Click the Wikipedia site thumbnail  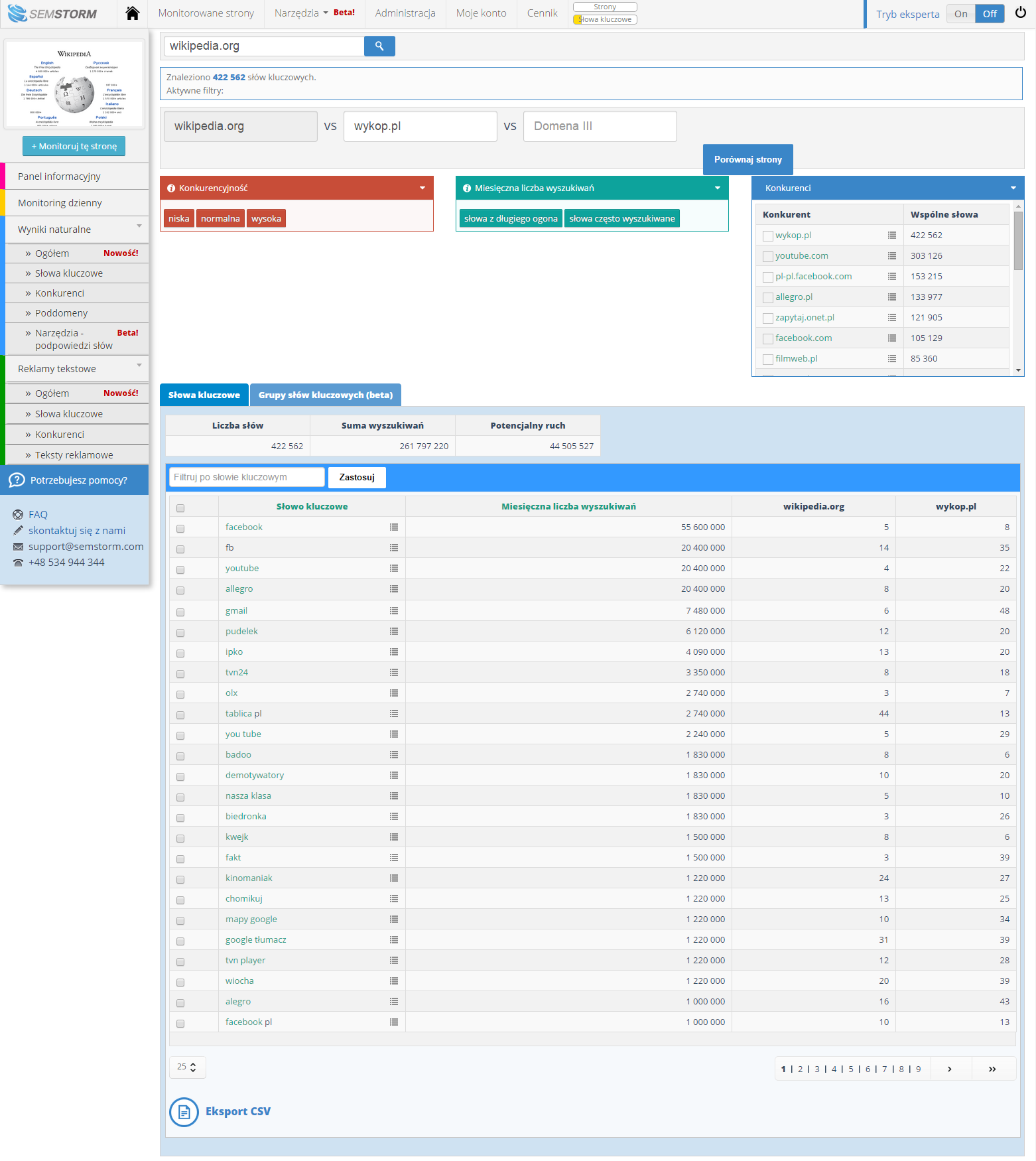click(74, 84)
